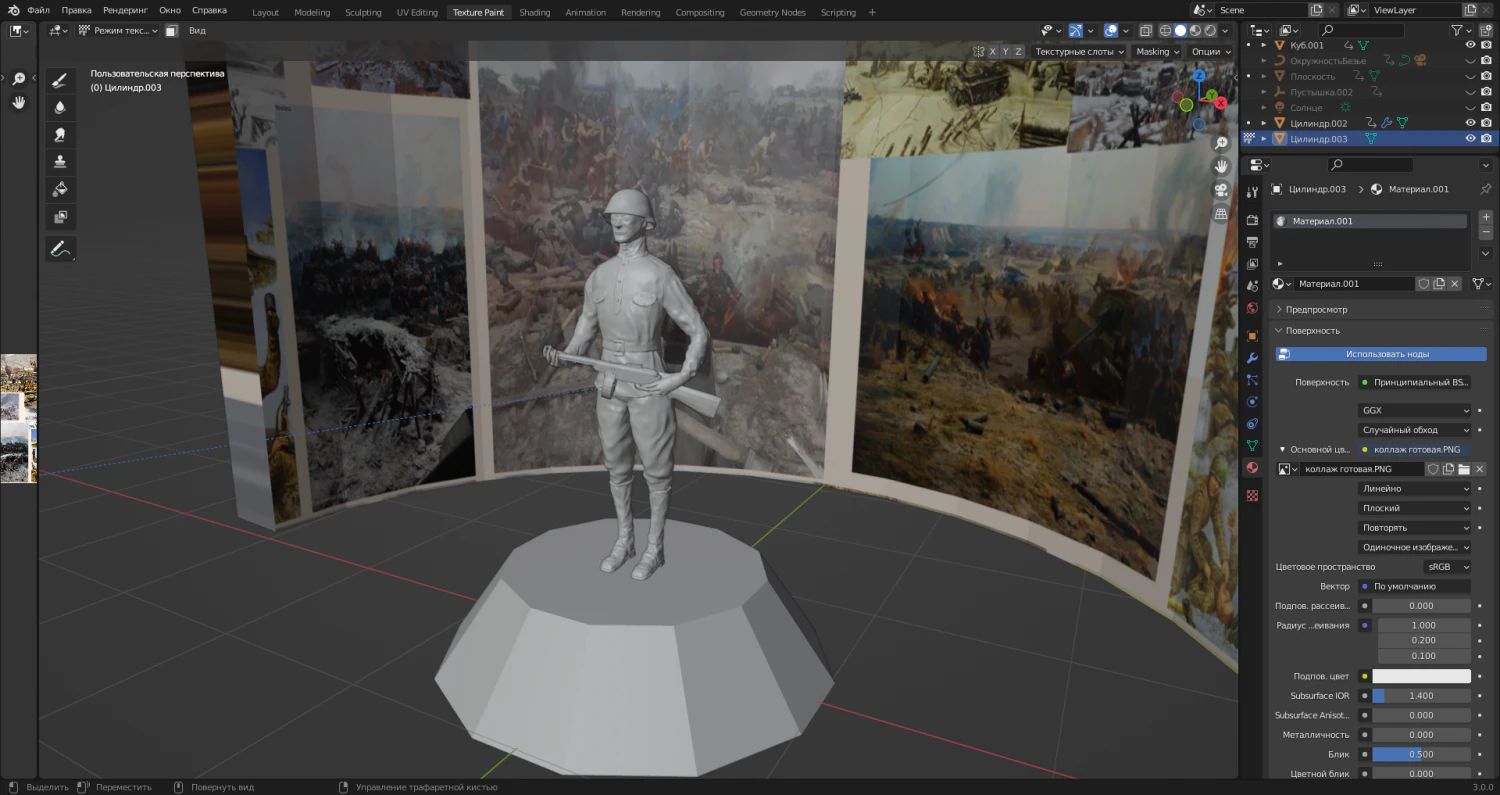Screen dimensions: 1500x795
Task: Toggle the camera view gizmo
Action: (x=1221, y=190)
